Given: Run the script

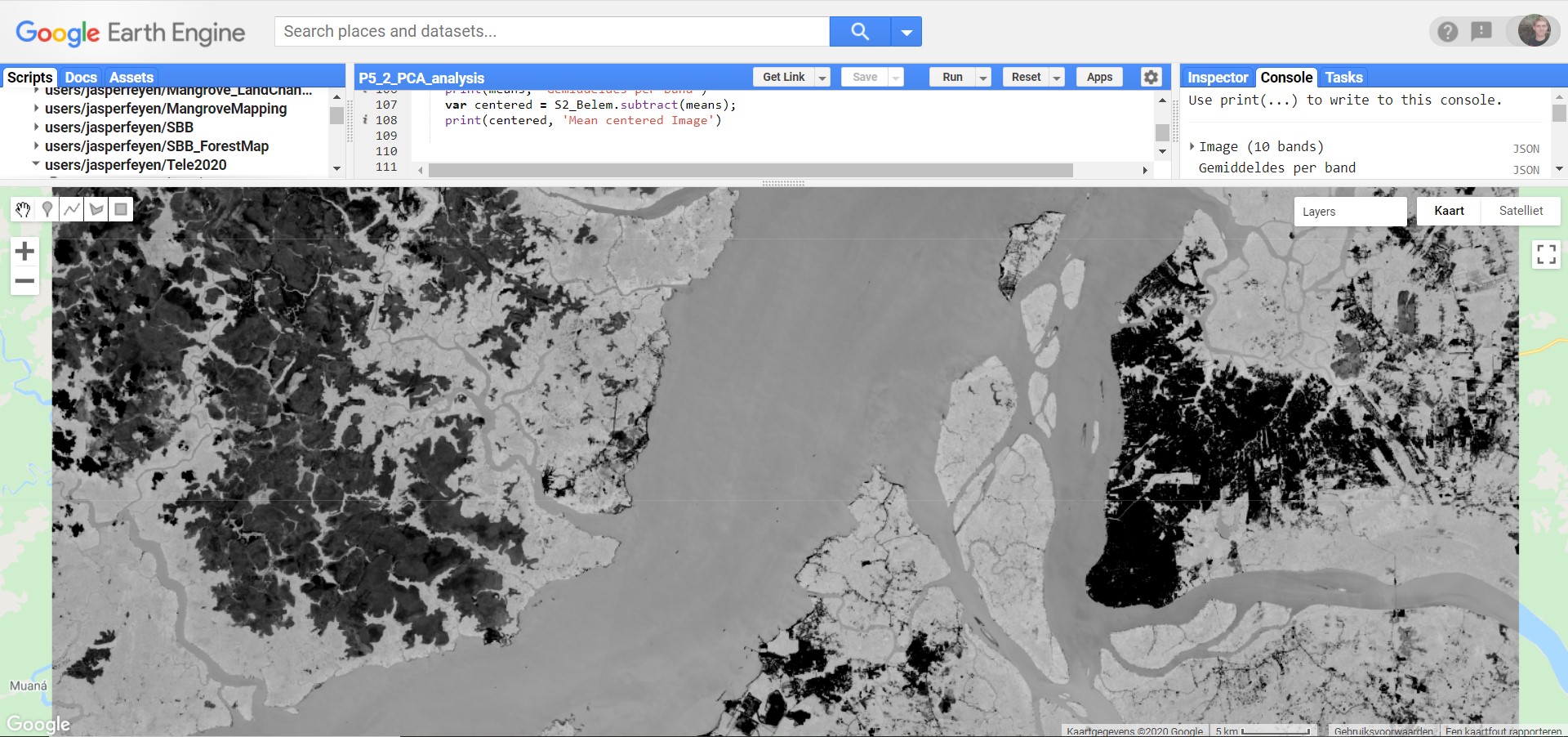Looking at the screenshot, I should coord(952,77).
